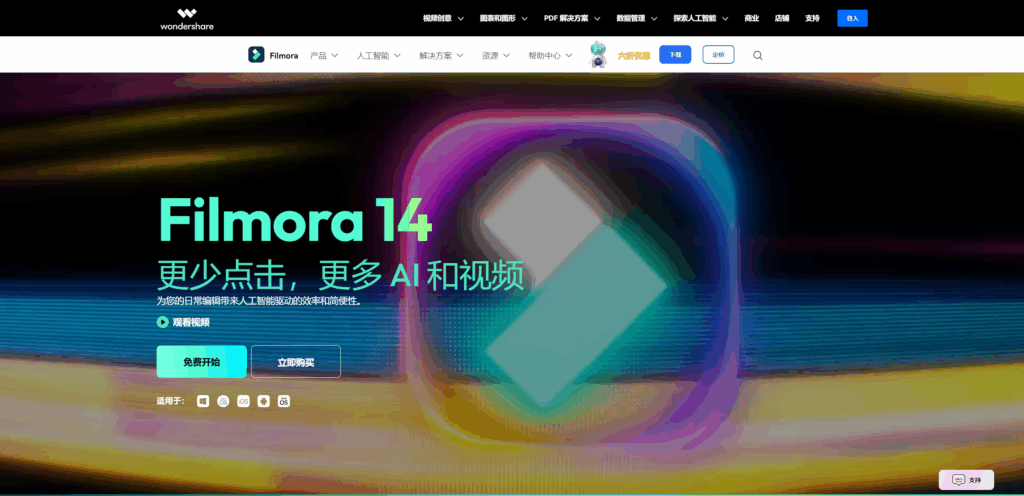Select the iPadOS platform icon

click(283, 401)
